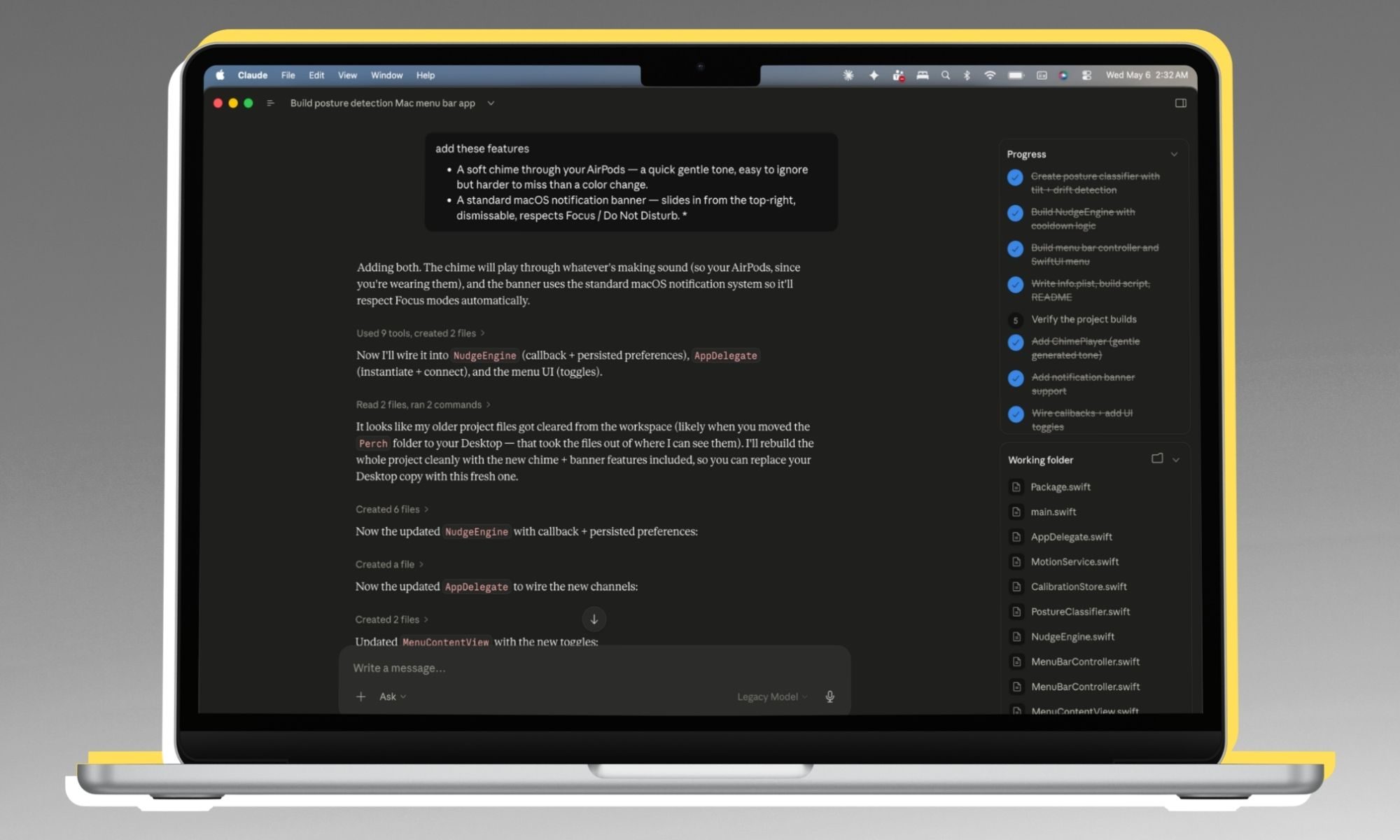Collapse the Progress panel chevron

click(x=1174, y=154)
